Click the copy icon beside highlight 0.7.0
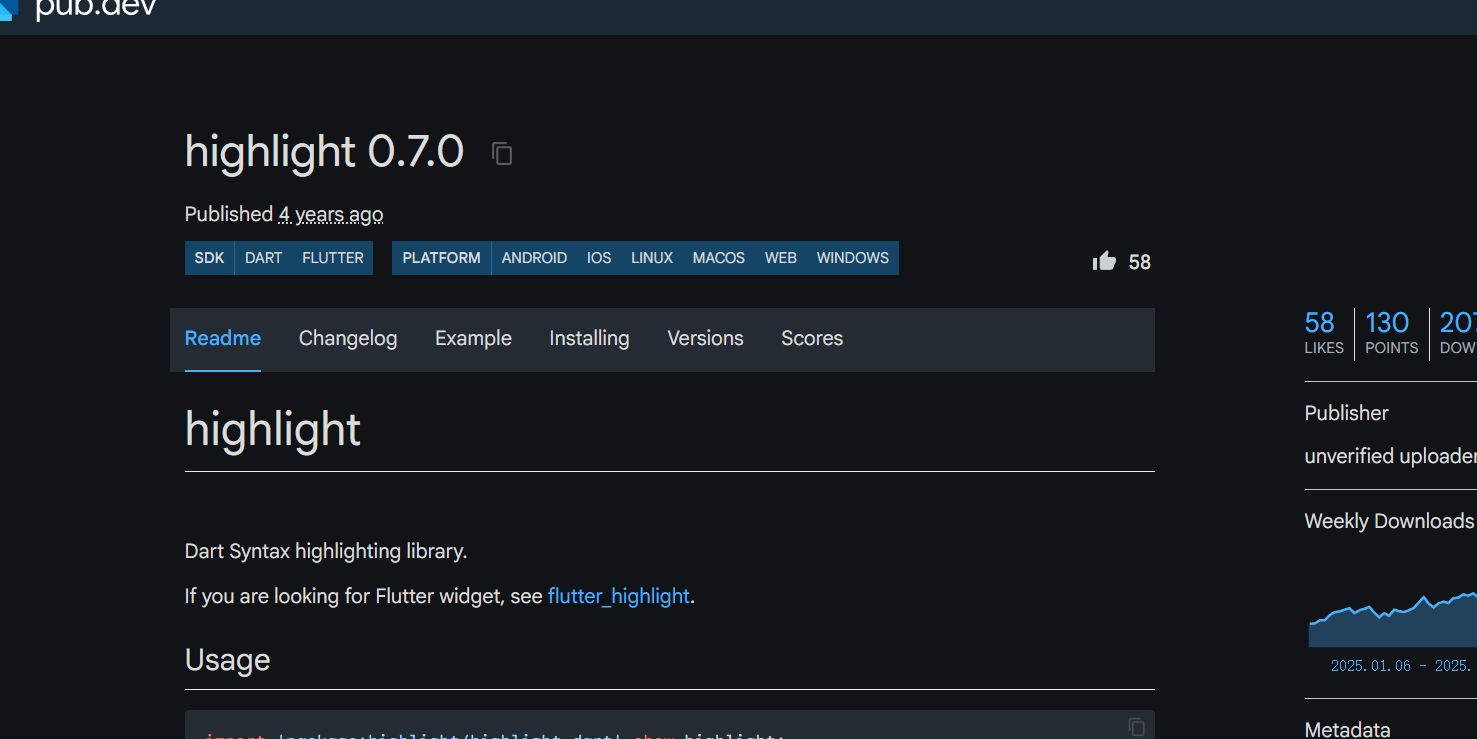 click(x=502, y=153)
